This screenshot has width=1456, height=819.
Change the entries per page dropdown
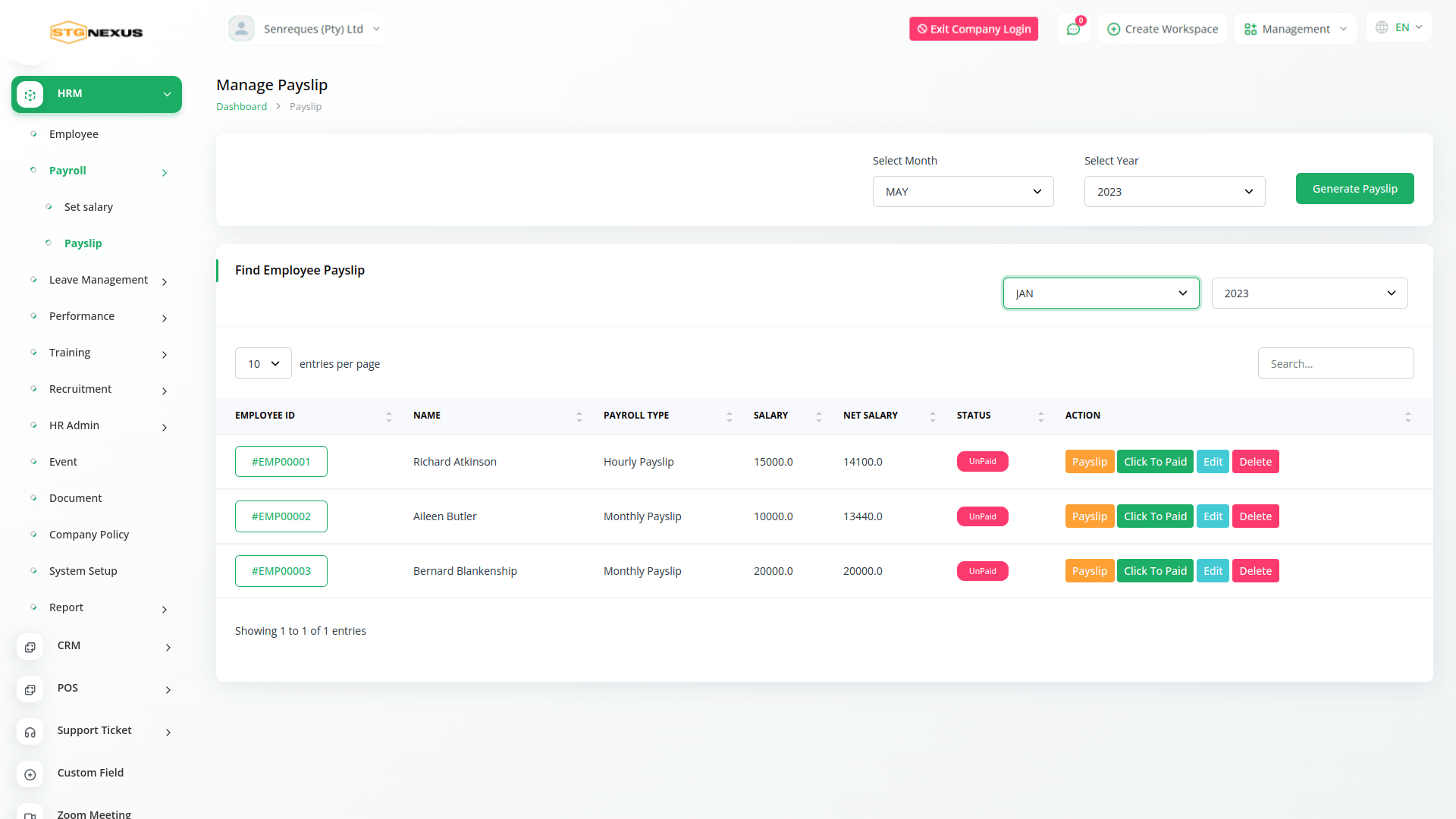[x=263, y=364]
